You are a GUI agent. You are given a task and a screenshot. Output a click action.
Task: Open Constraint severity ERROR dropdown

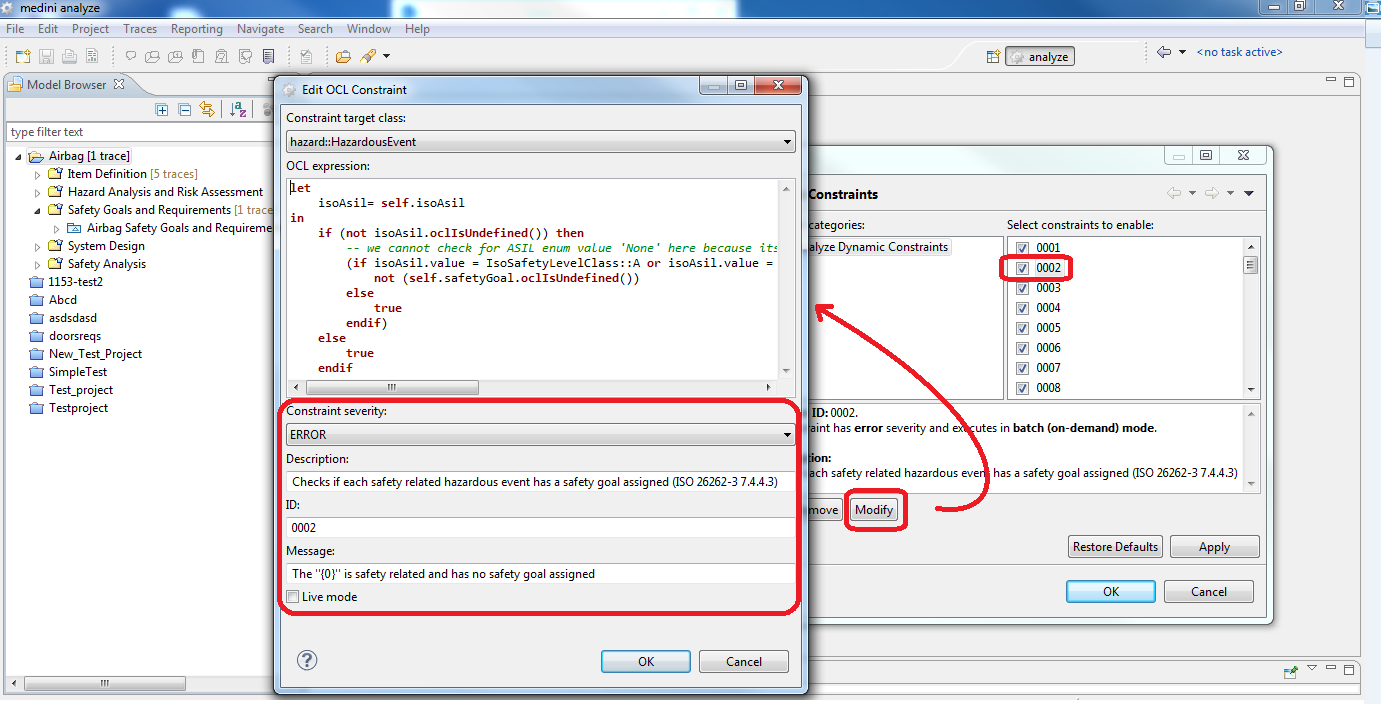(x=540, y=435)
